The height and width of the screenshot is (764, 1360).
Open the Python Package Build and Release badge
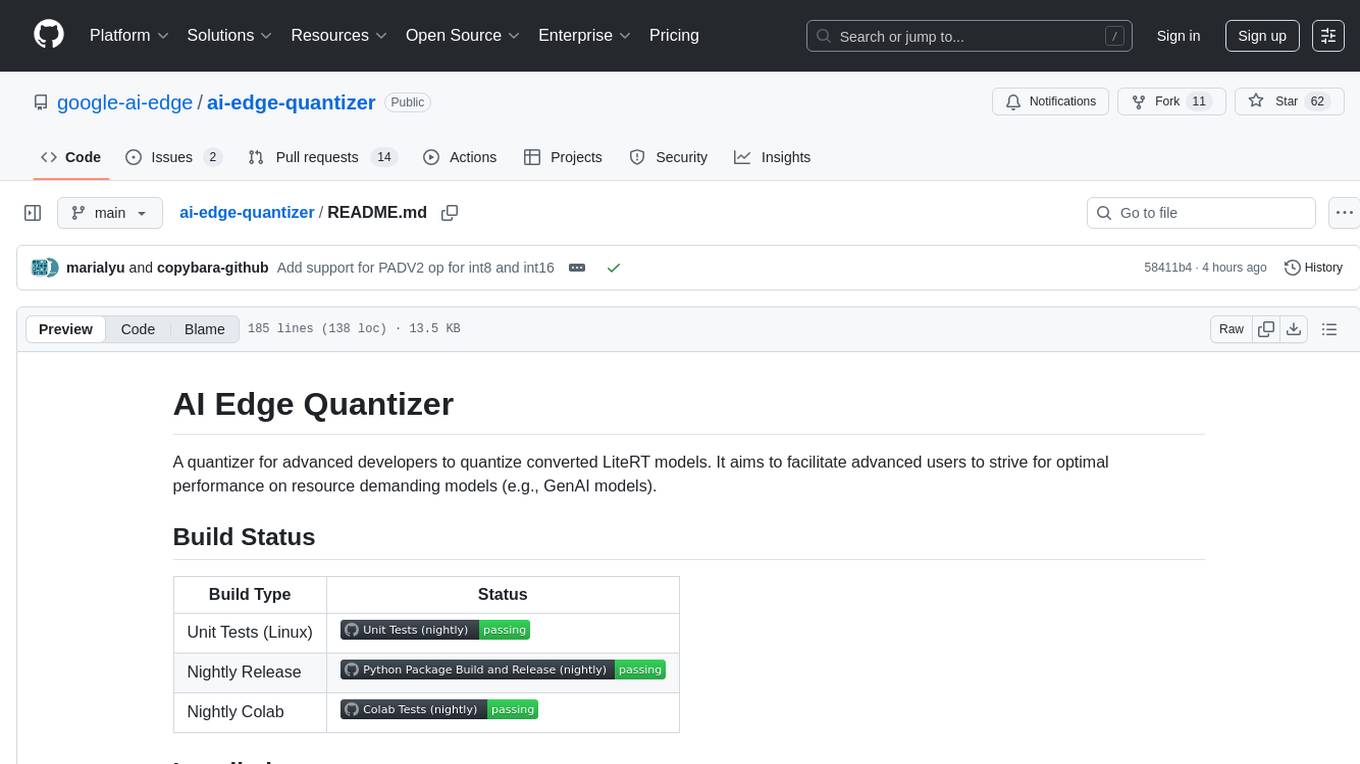pos(503,670)
